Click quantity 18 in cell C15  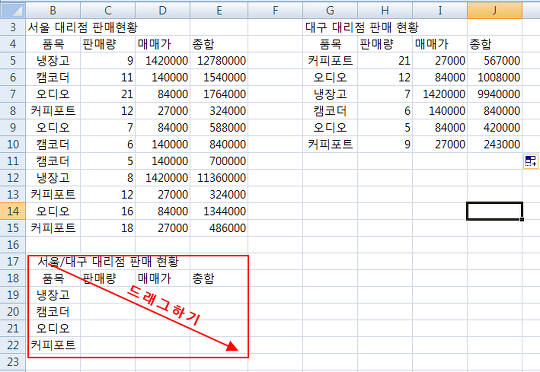127,228
